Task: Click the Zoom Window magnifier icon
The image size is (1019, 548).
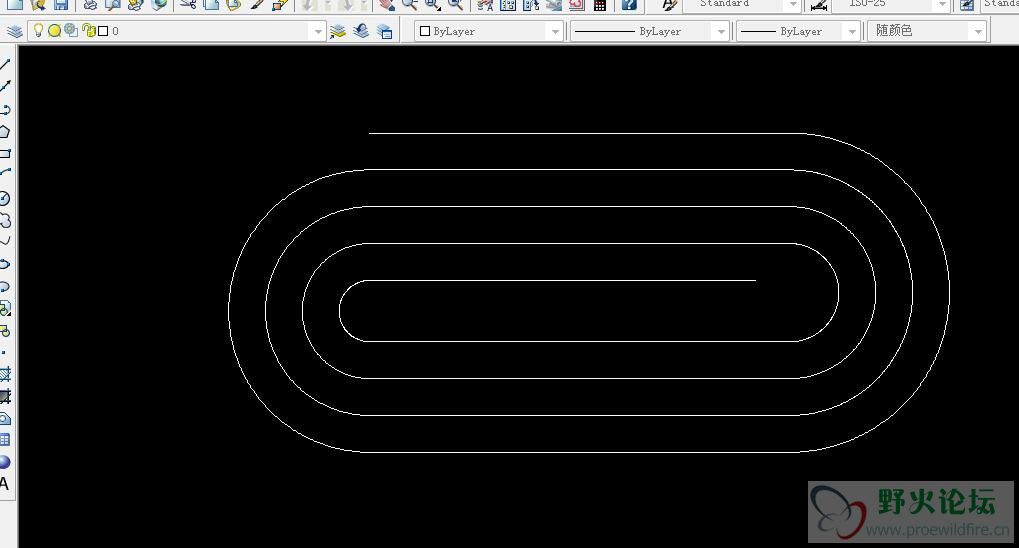Action: tap(432, 5)
